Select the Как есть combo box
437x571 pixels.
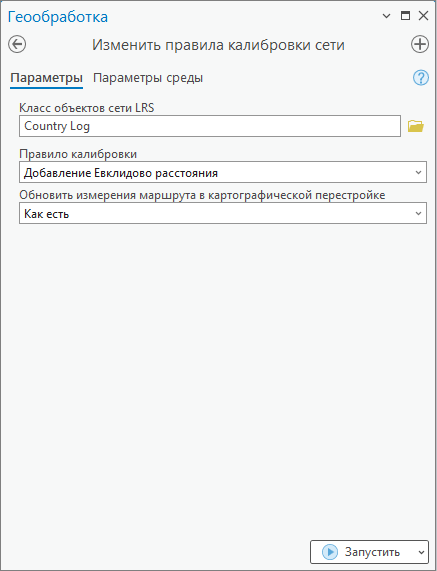(223, 213)
